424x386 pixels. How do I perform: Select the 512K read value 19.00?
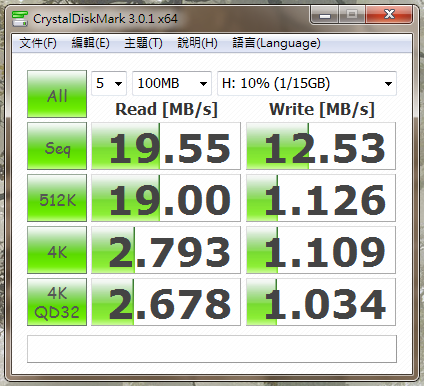click(166, 198)
